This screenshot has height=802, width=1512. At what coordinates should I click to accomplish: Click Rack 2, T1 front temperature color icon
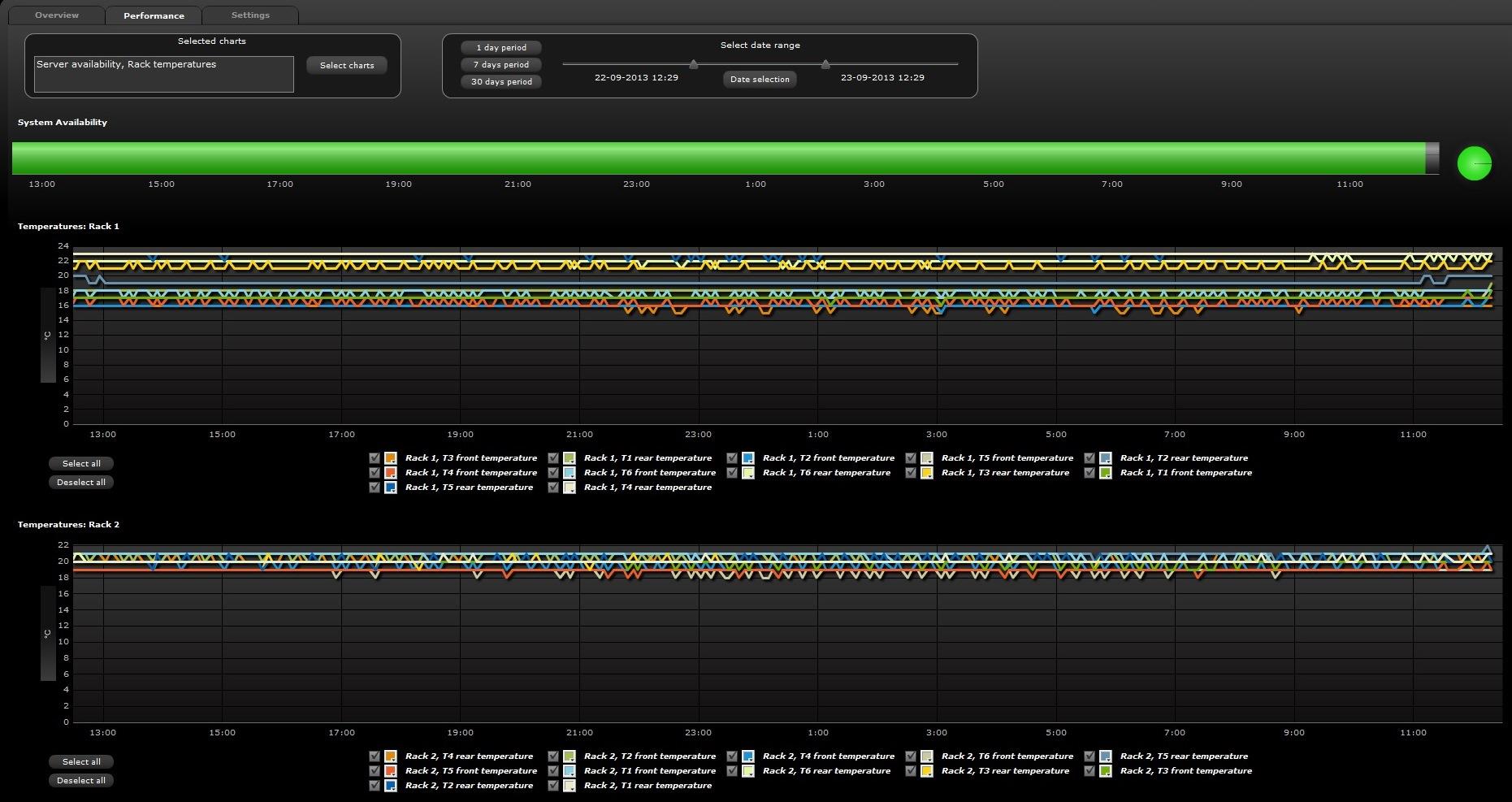pyautogui.click(x=570, y=771)
